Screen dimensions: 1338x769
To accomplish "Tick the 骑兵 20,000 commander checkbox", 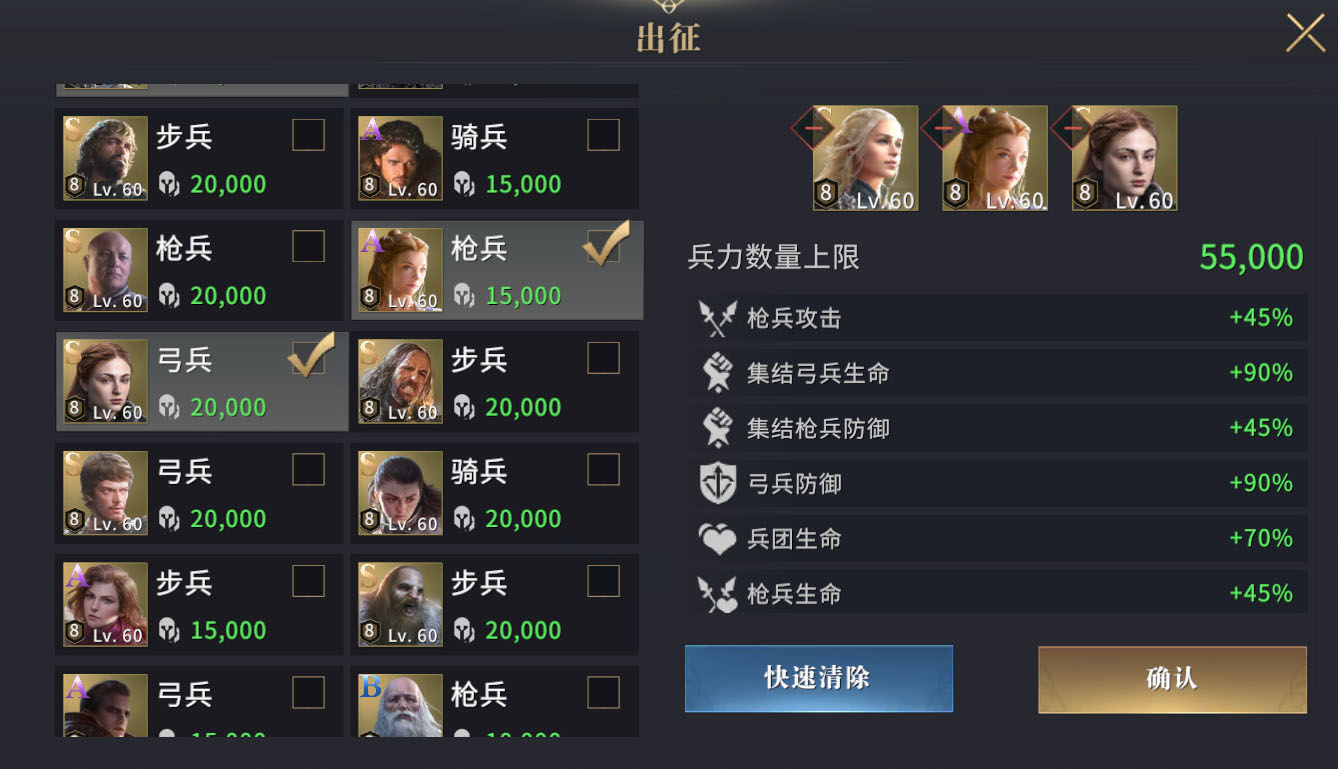I will click(x=603, y=469).
